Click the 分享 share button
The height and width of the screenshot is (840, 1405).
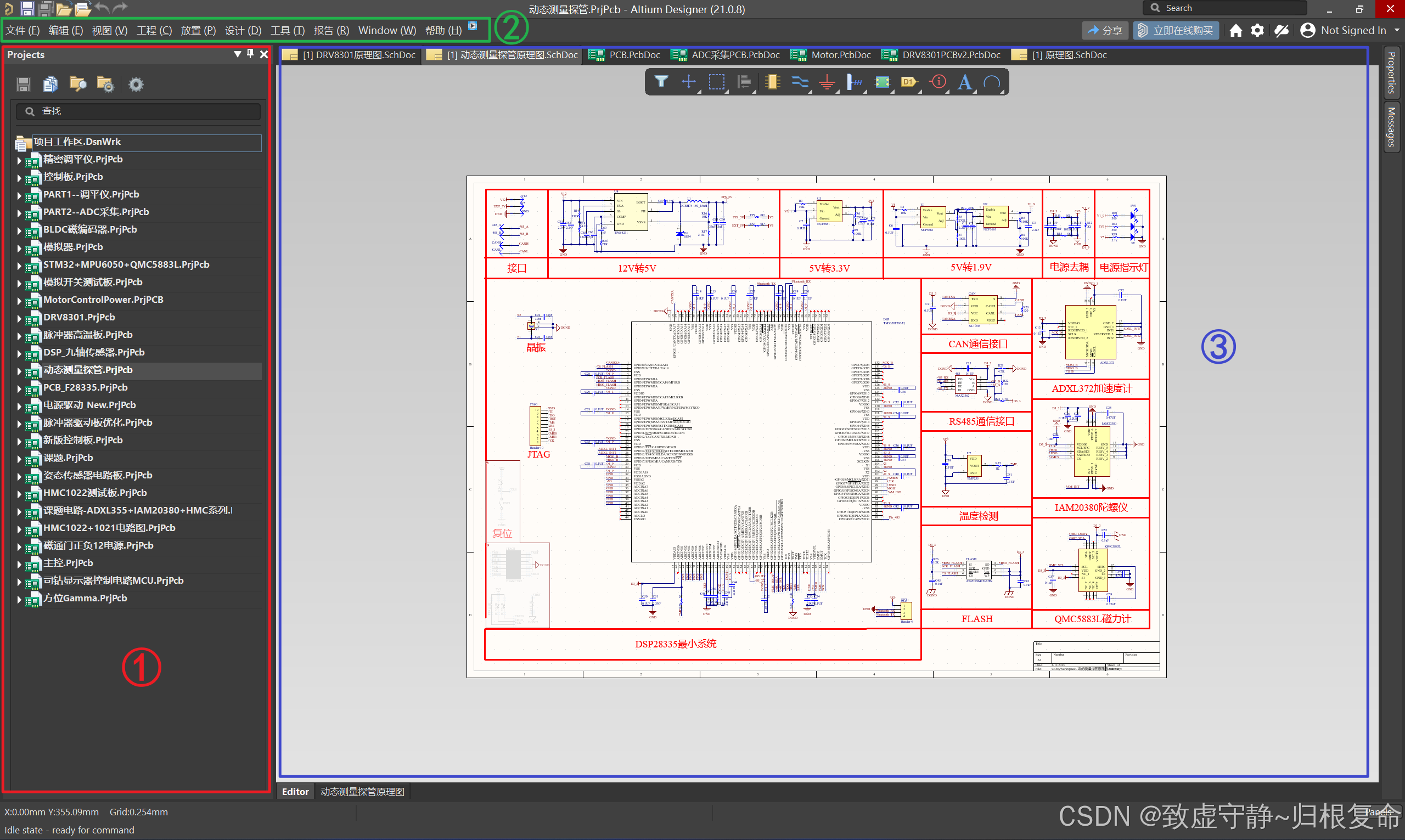[1105, 31]
